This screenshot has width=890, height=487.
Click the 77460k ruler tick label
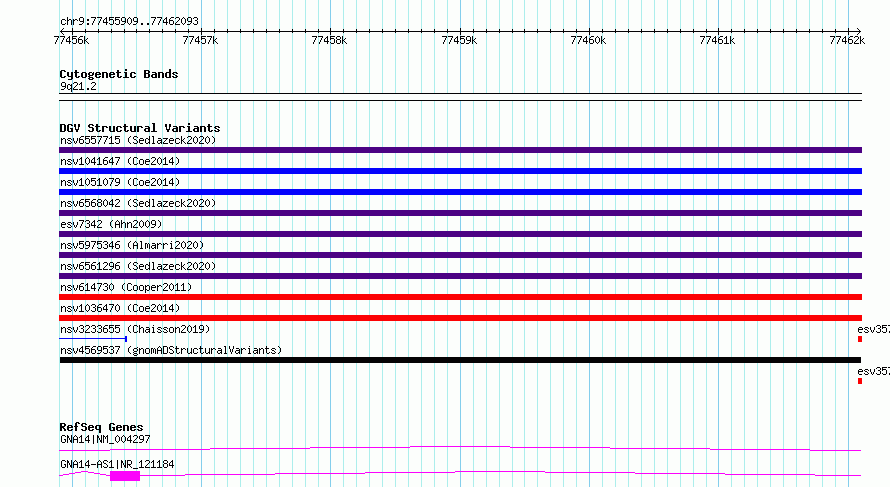click(588, 40)
